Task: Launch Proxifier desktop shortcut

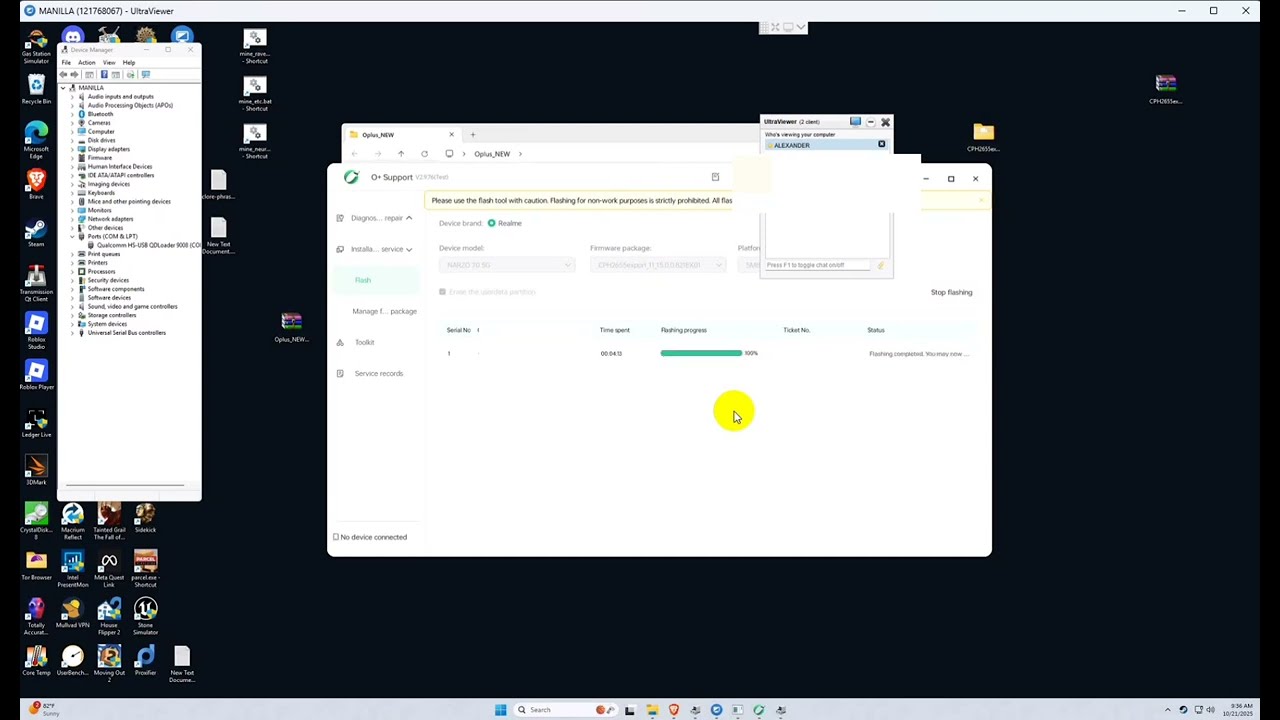Action: [x=145, y=661]
